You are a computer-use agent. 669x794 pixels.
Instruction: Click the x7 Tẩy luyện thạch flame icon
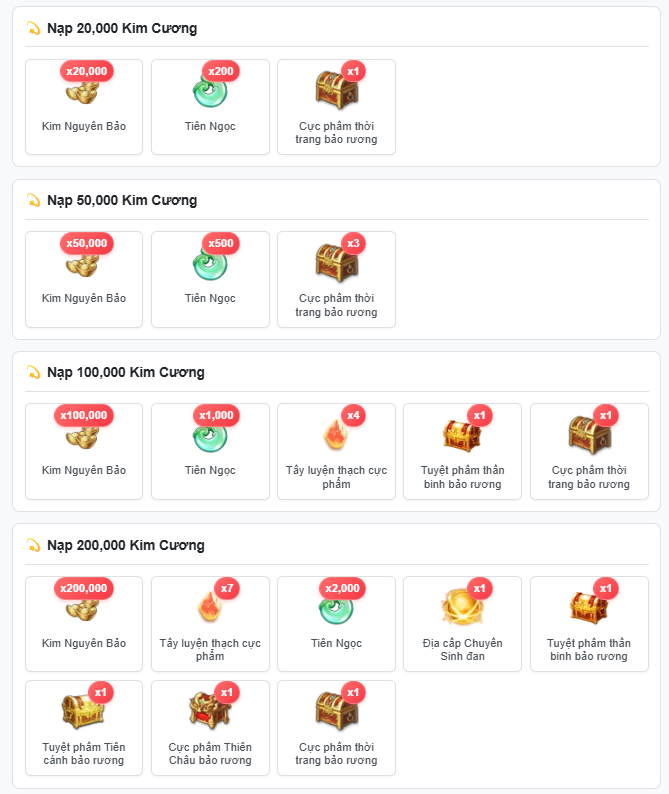point(210,608)
